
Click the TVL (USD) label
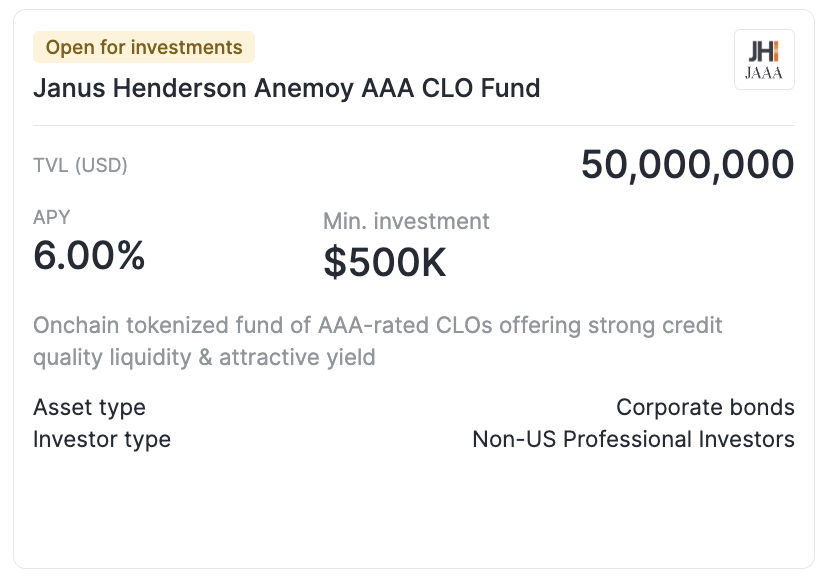pos(80,165)
